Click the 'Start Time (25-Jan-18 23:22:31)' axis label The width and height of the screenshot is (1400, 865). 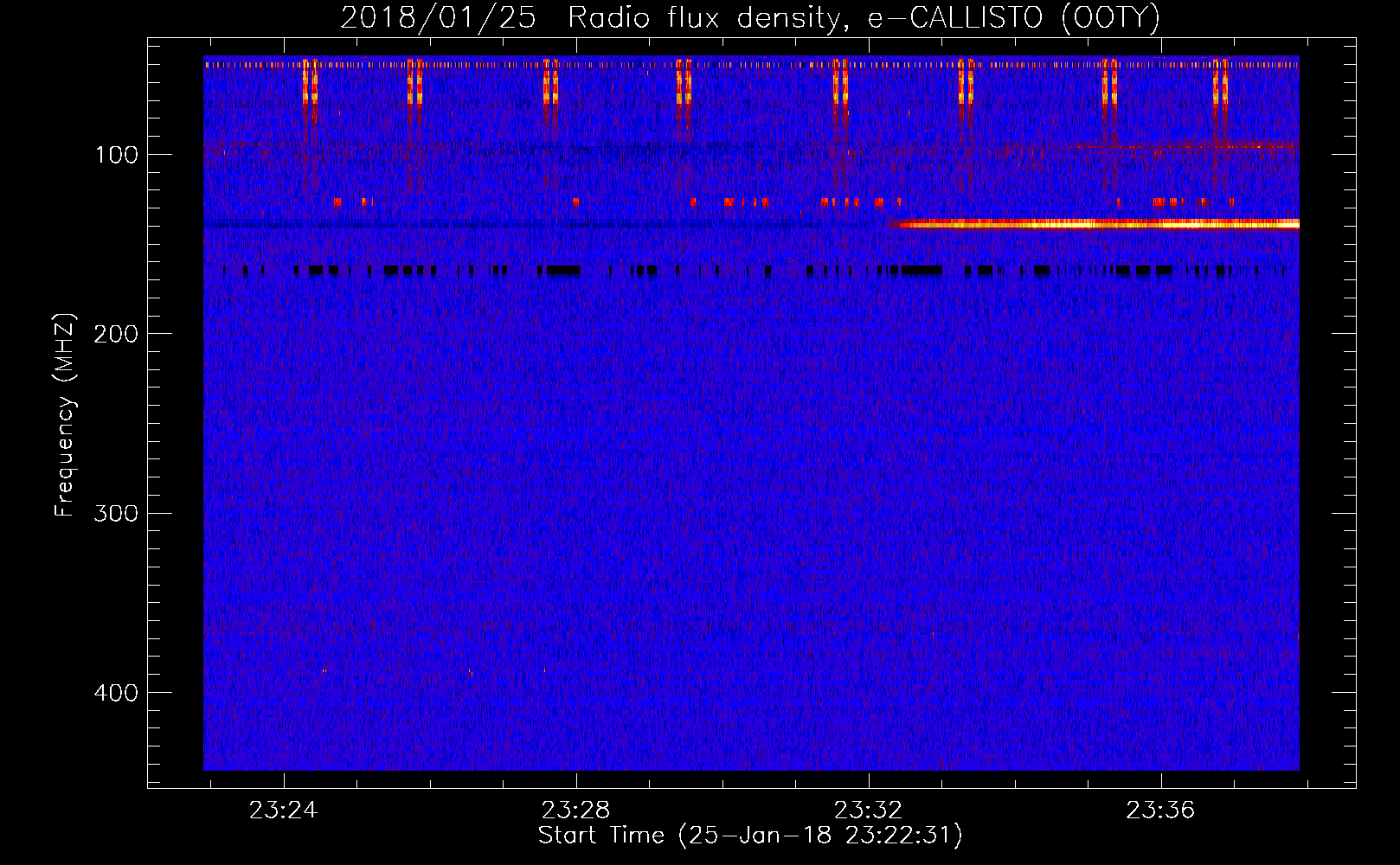point(750,836)
